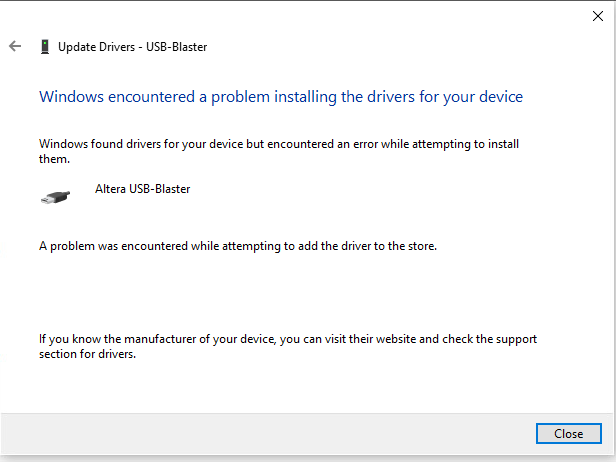Viewport: 616px width, 462px height.
Task: Click the "If you know the manufacturer" line
Action: click(288, 339)
